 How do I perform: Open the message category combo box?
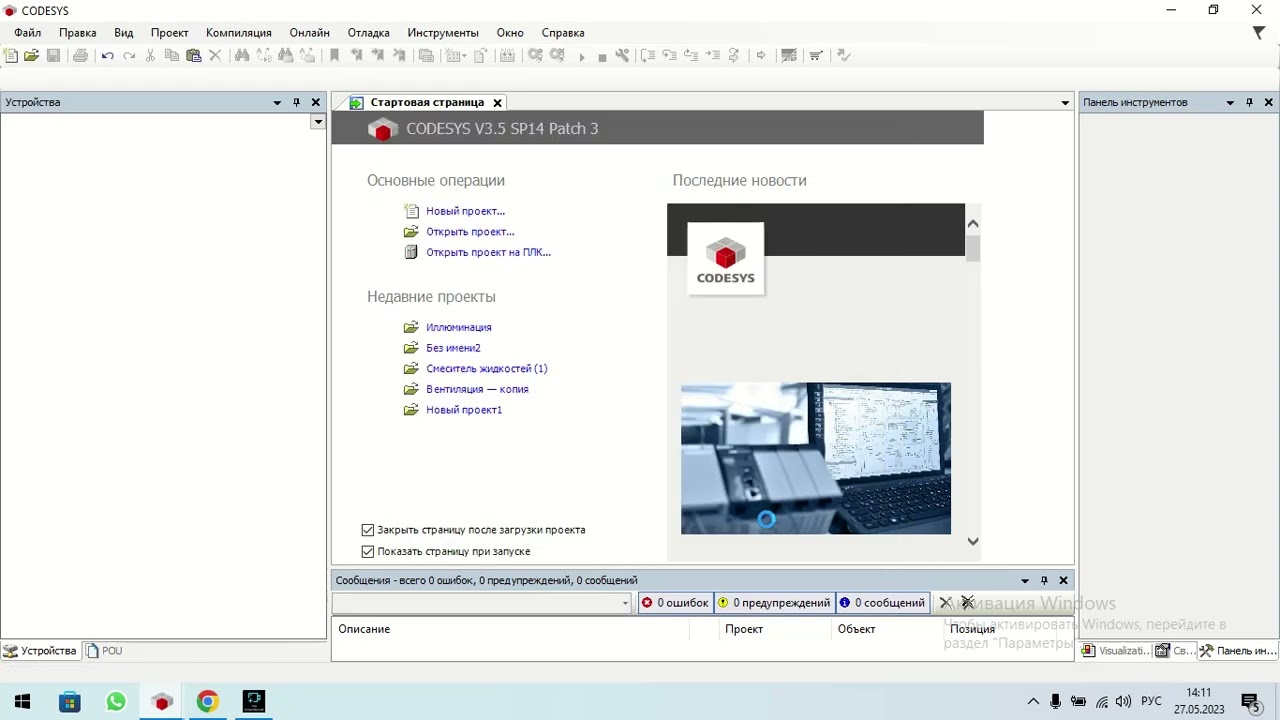coord(482,602)
